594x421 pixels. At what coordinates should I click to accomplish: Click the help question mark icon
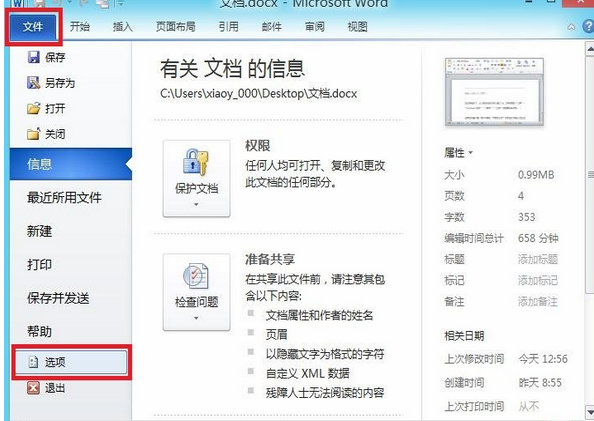pyautogui.click(x=588, y=27)
